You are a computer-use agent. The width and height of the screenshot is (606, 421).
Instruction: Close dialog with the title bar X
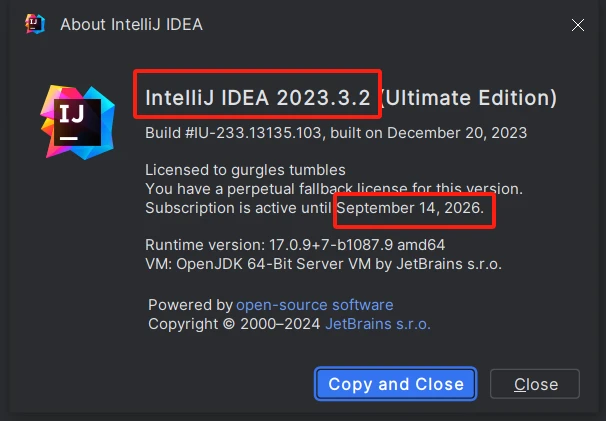pos(578,24)
